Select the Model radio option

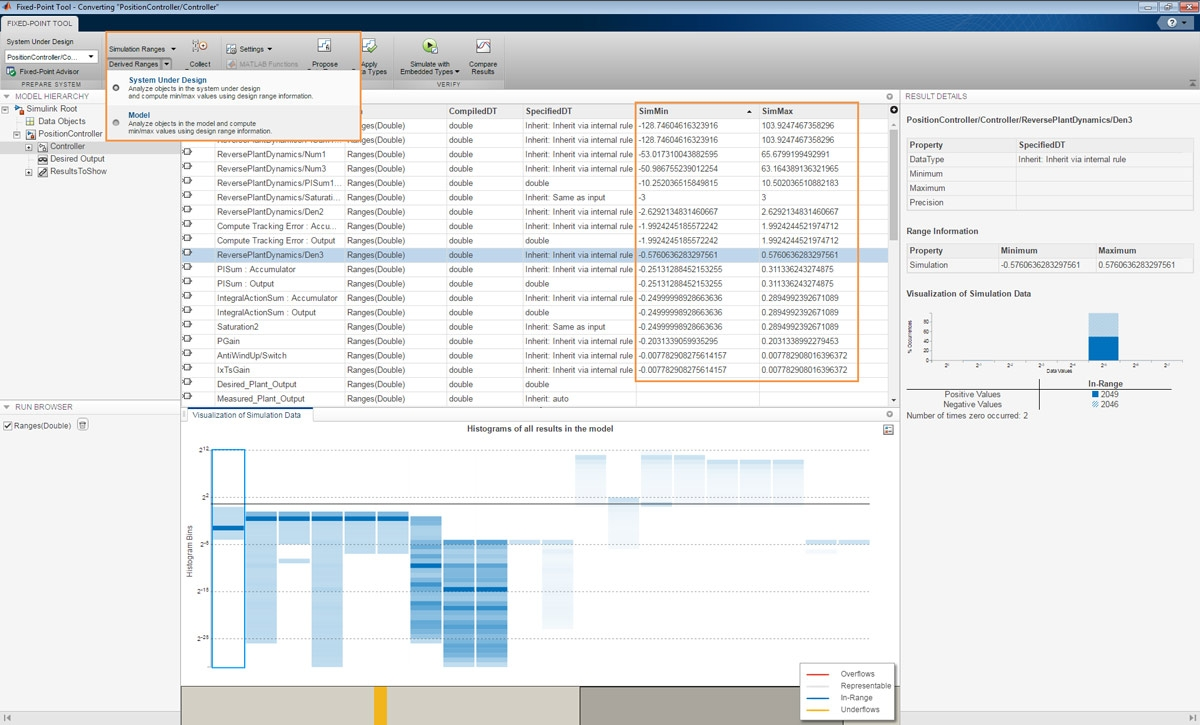point(117,123)
